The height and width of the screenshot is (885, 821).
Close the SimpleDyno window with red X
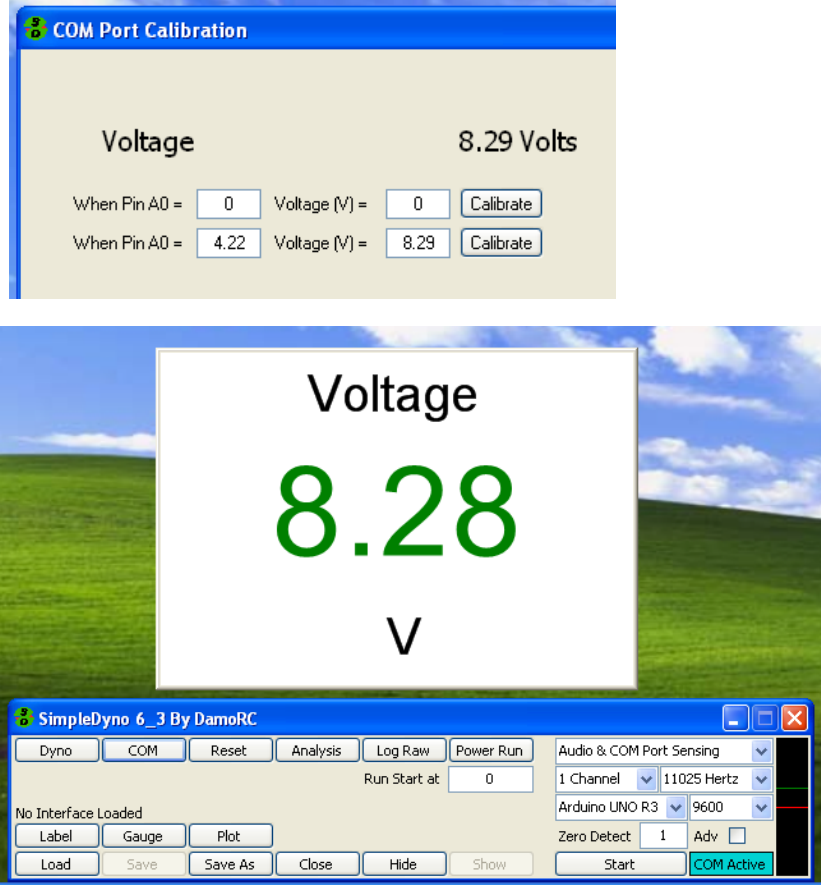[x=794, y=718]
